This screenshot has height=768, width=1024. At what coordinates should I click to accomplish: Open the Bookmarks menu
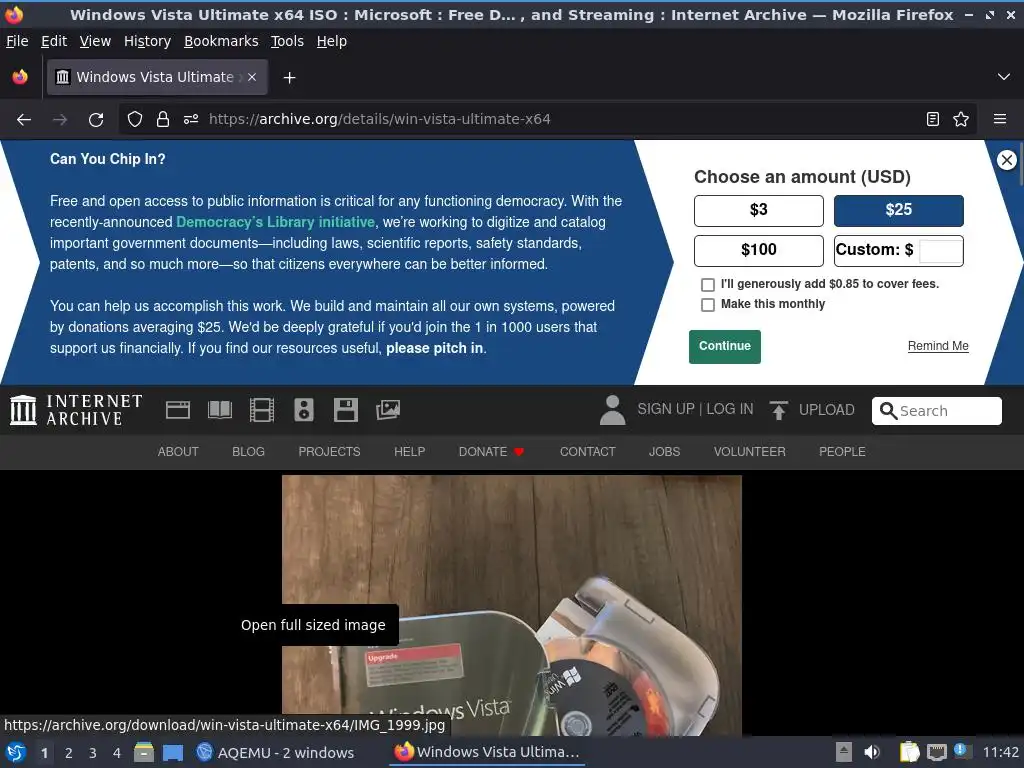221,41
